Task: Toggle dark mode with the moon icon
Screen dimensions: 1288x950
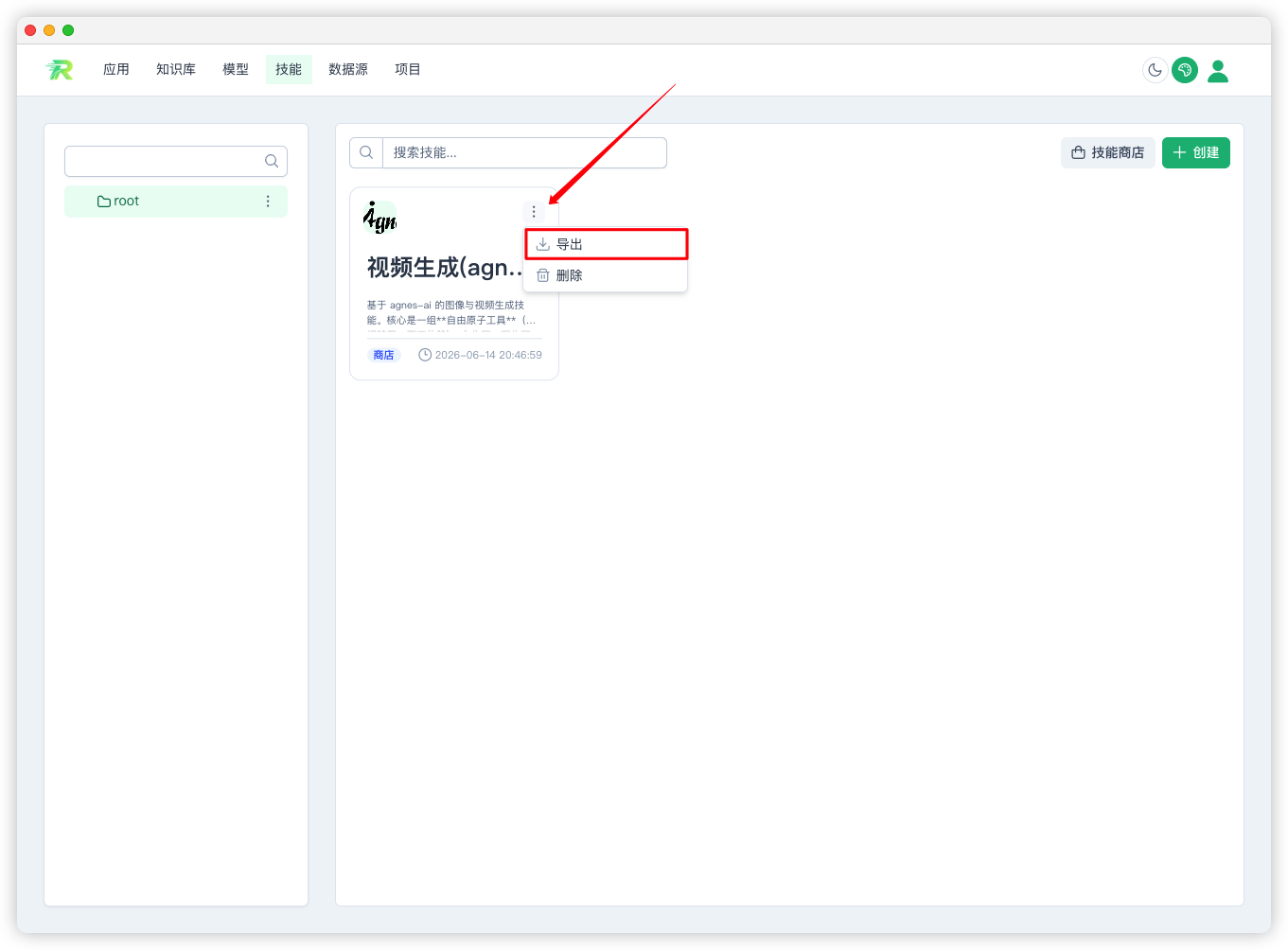Action: pyautogui.click(x=1155, y=70)
